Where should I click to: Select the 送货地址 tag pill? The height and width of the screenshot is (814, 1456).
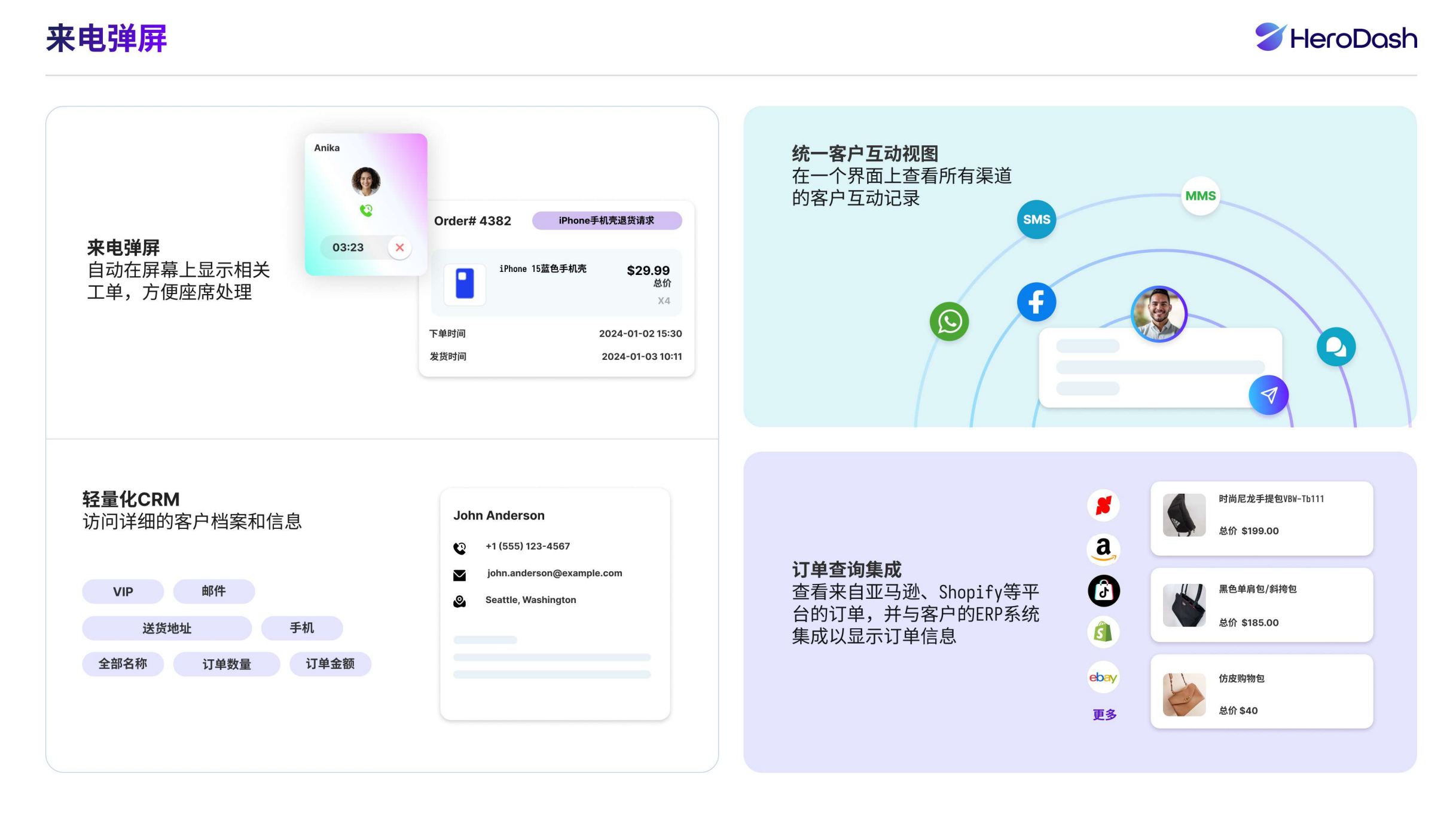tap(167, 628)
